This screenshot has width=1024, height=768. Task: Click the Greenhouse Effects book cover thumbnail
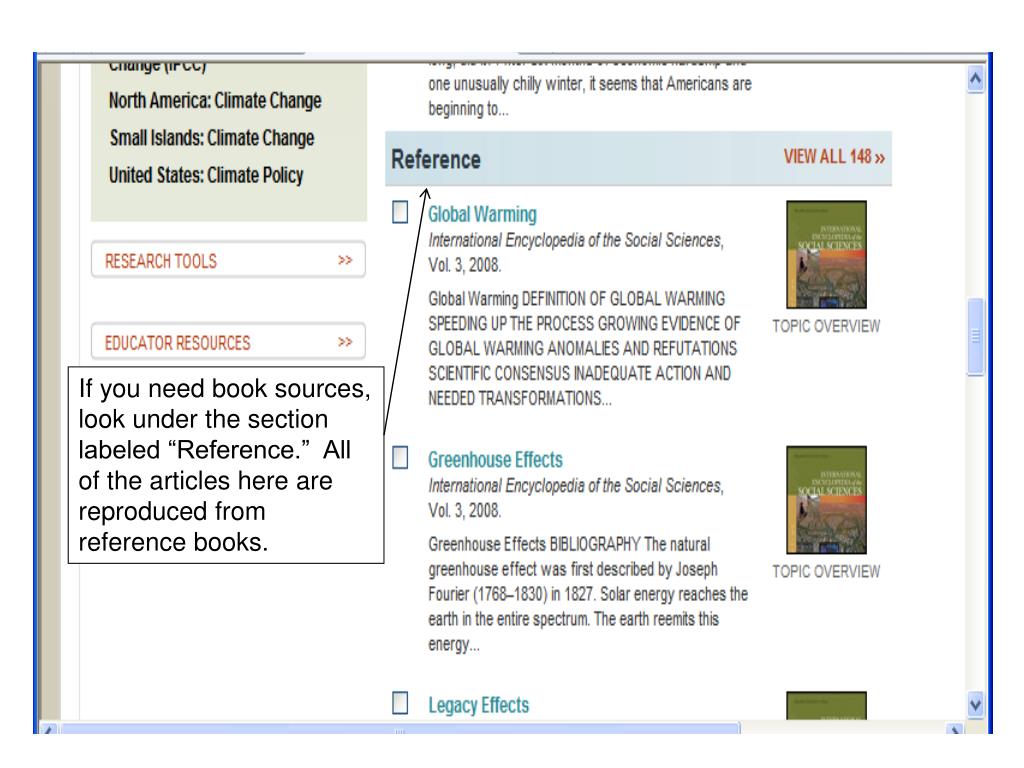tap(826, 500)
